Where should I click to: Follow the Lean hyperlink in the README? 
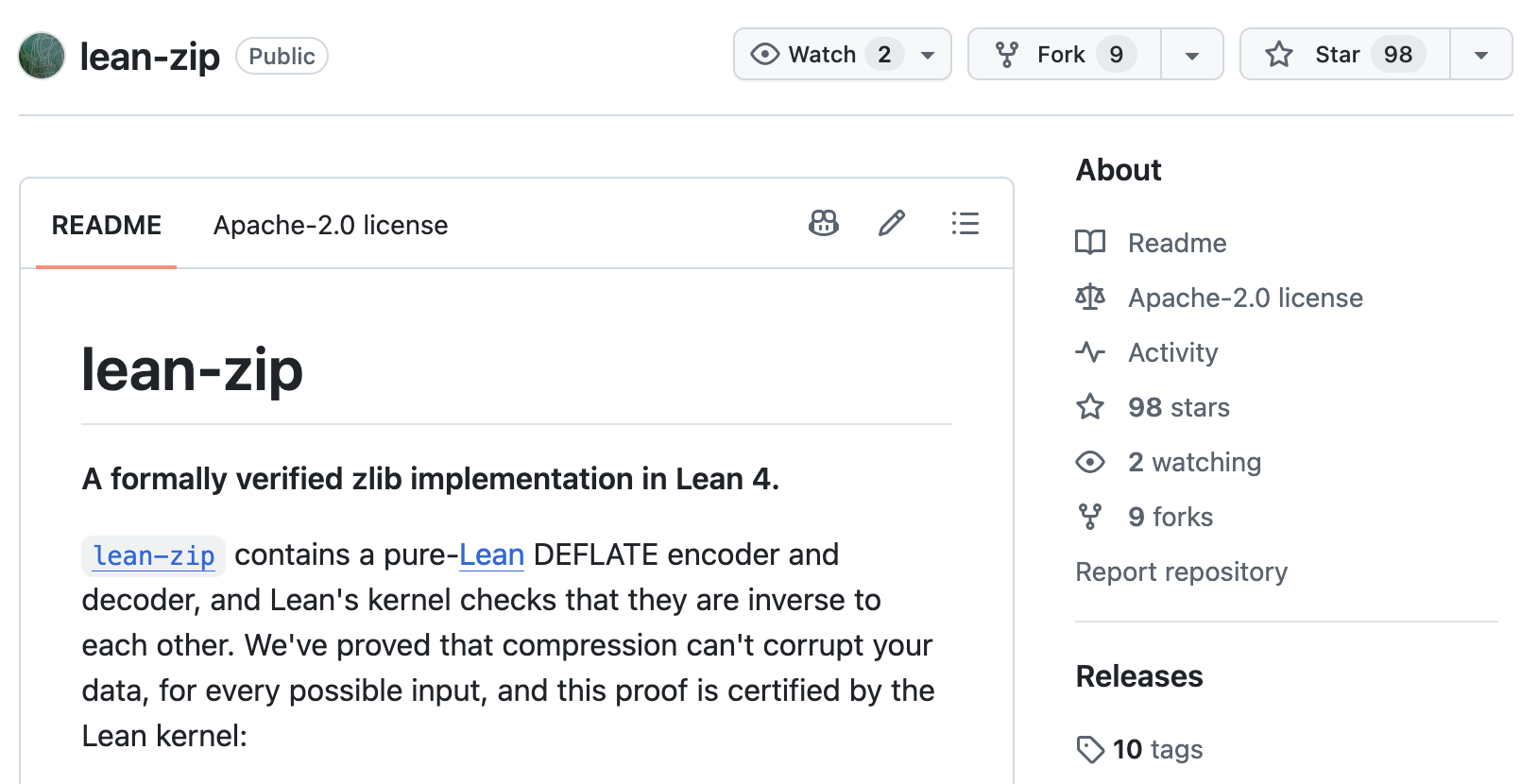[x=491, y=554]
